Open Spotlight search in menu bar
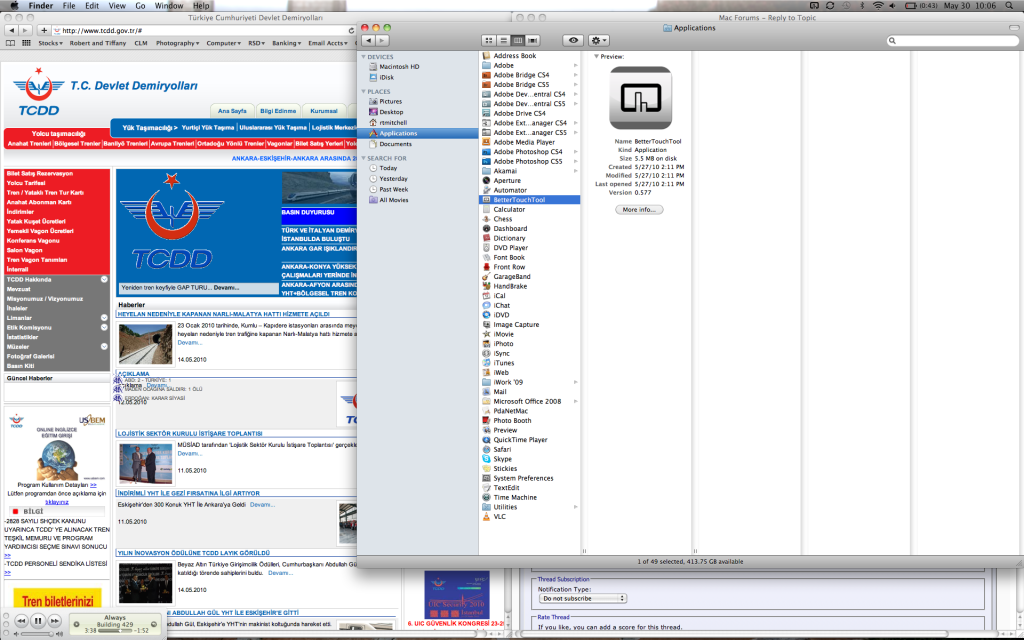Viewport: 1024px width, 640px height. (x=1010, y=5)
